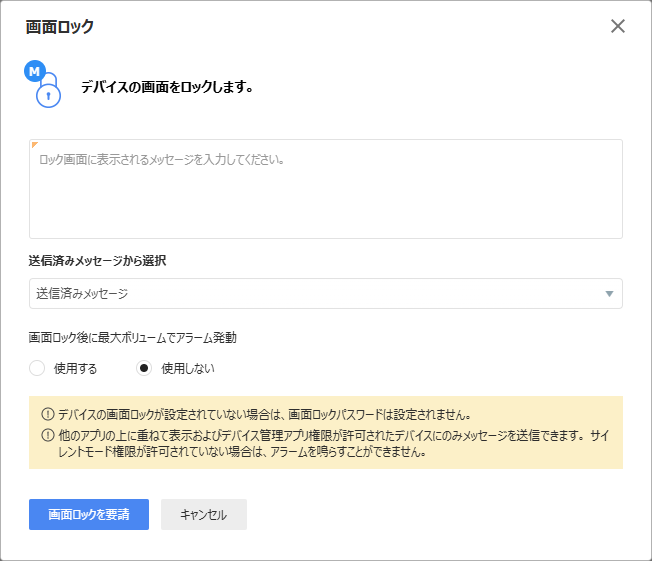Click the blue padlock icon
The height and width of the screenshot is (561, 652).
[48, 91]
